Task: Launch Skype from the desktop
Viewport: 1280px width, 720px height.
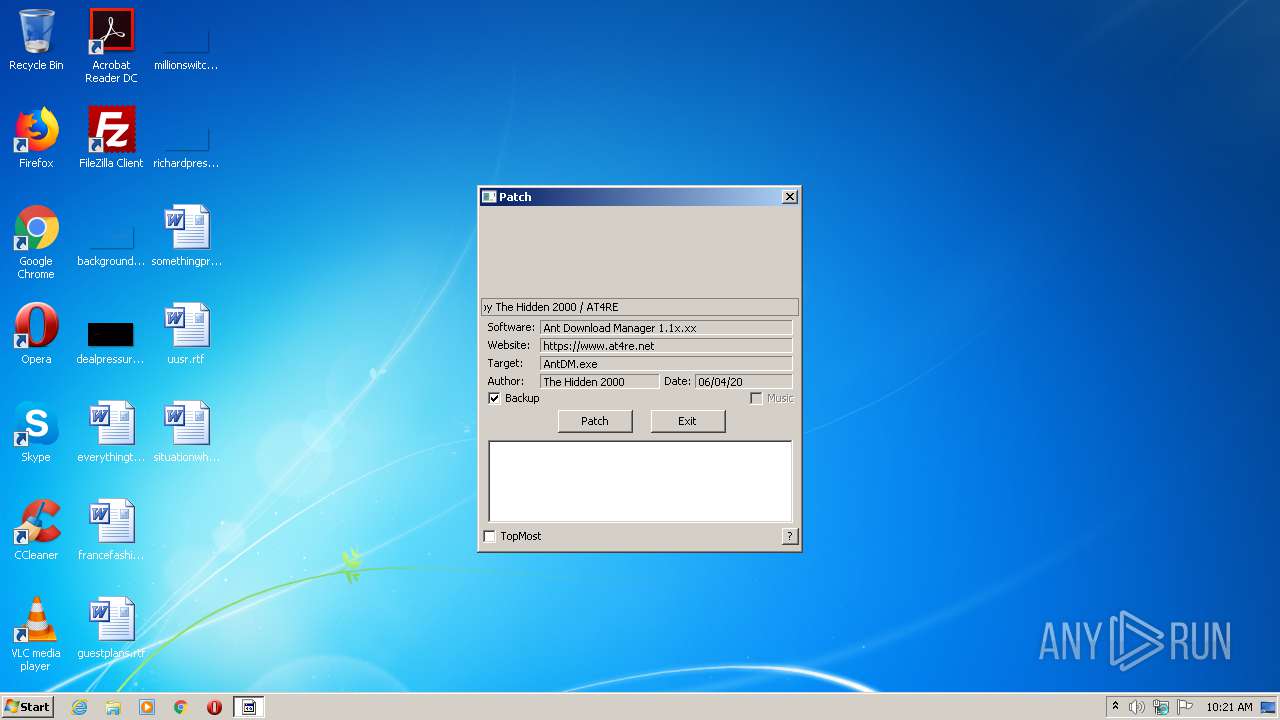Action: [36, 433]
